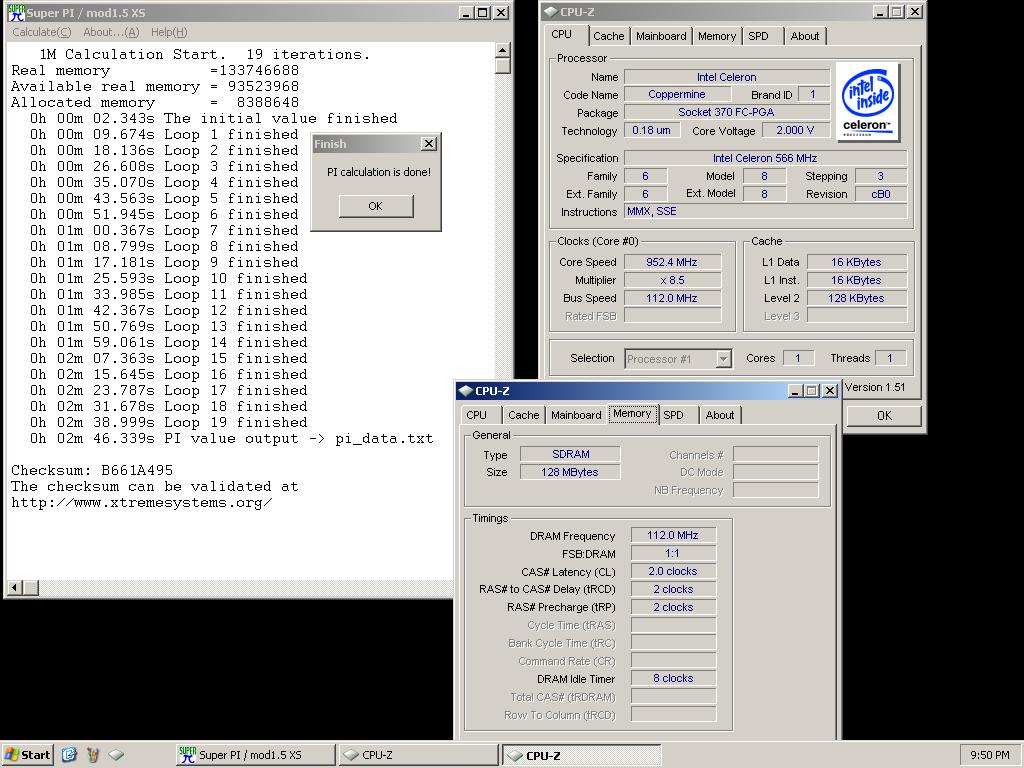This screenshot has height=768, width=1024.
Task: Click the Loop 19 finished line
Action: (x=168, y=423)
